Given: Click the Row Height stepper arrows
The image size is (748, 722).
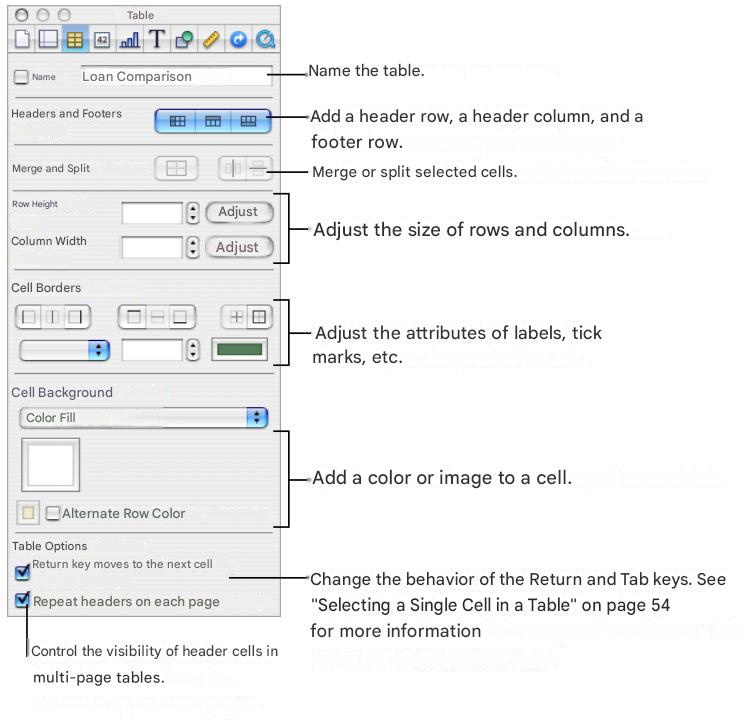Looking at the screenshot, I should [x=192, y=213].
